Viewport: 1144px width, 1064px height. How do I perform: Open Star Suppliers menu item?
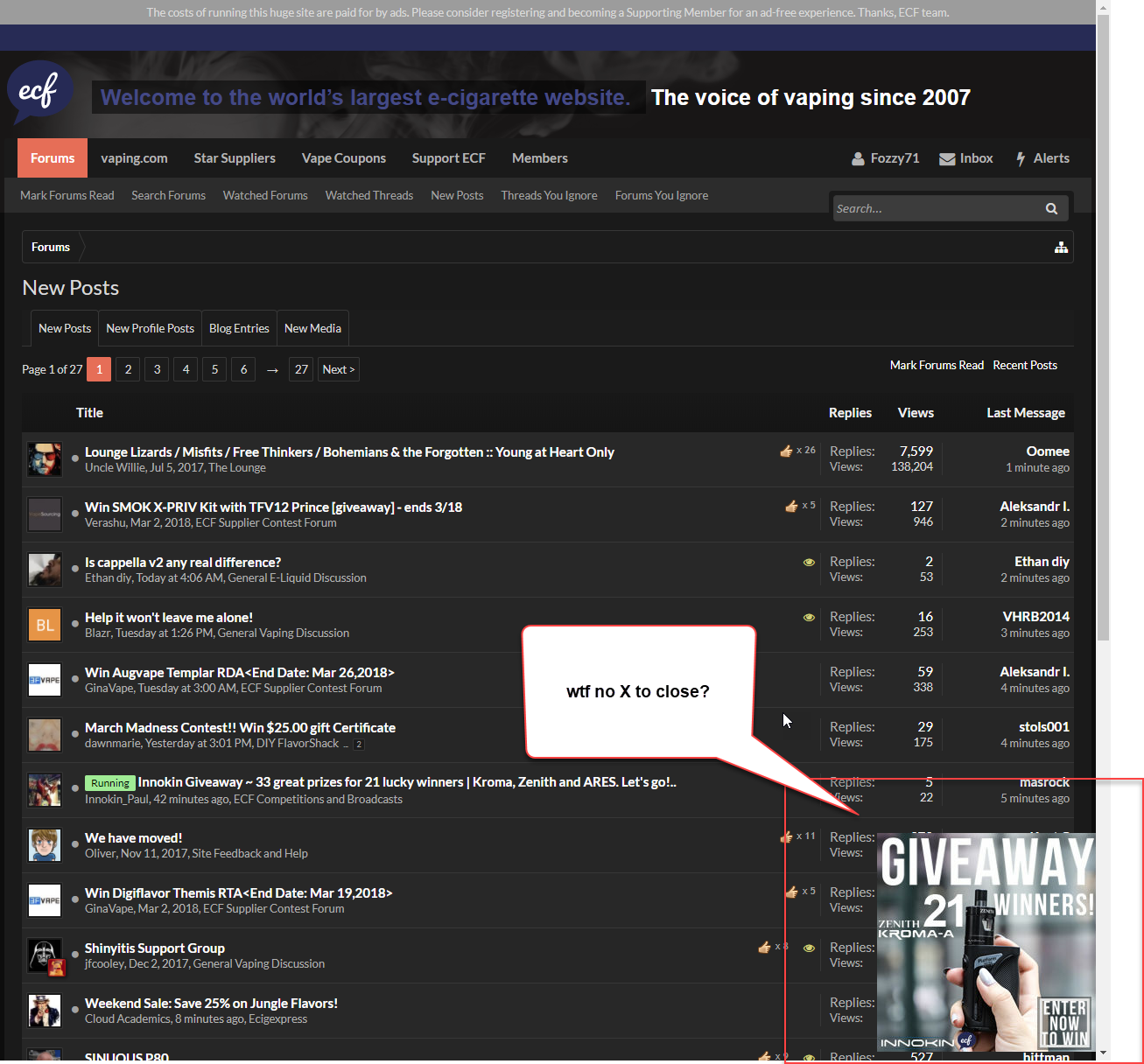[x=235, y=158]
